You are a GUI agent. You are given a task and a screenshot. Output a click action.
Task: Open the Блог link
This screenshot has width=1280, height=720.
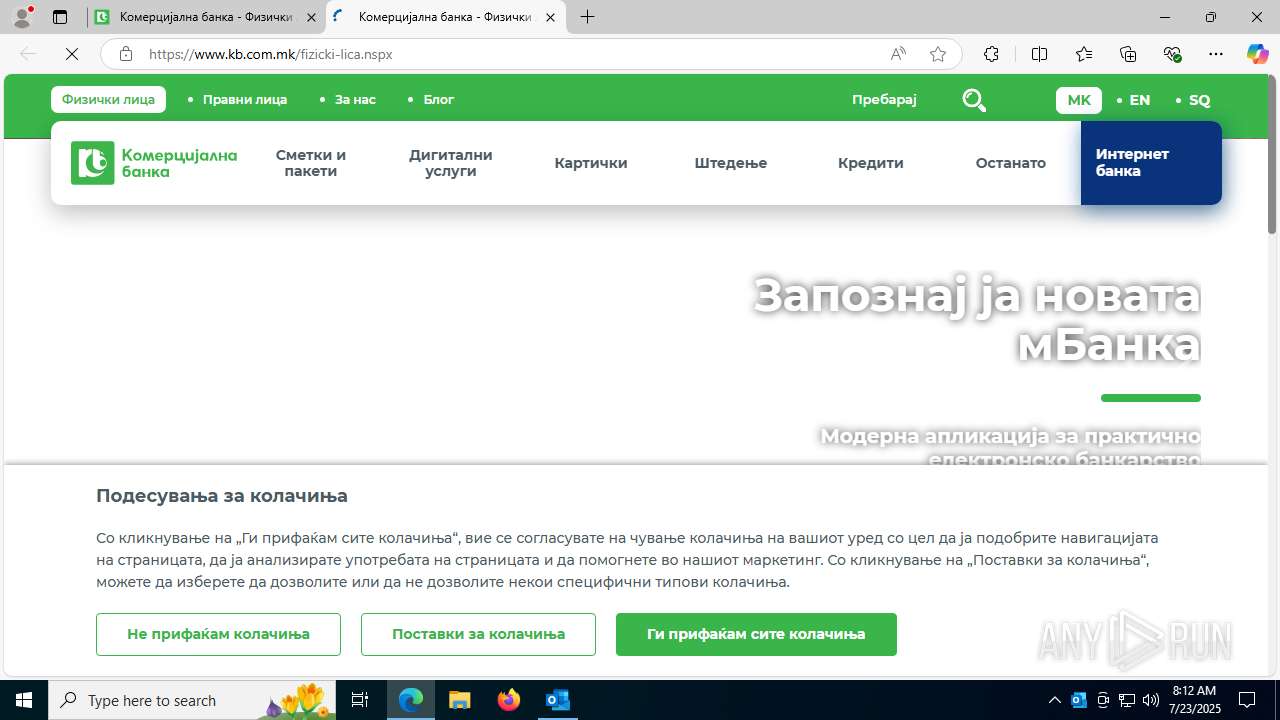tap(438, 99)
